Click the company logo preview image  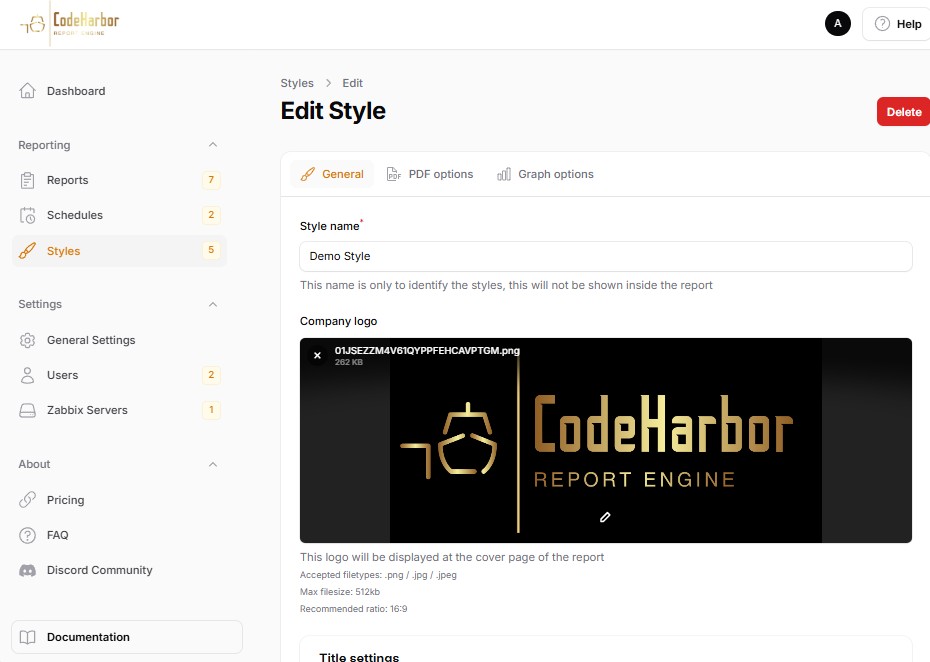point(606,440)
